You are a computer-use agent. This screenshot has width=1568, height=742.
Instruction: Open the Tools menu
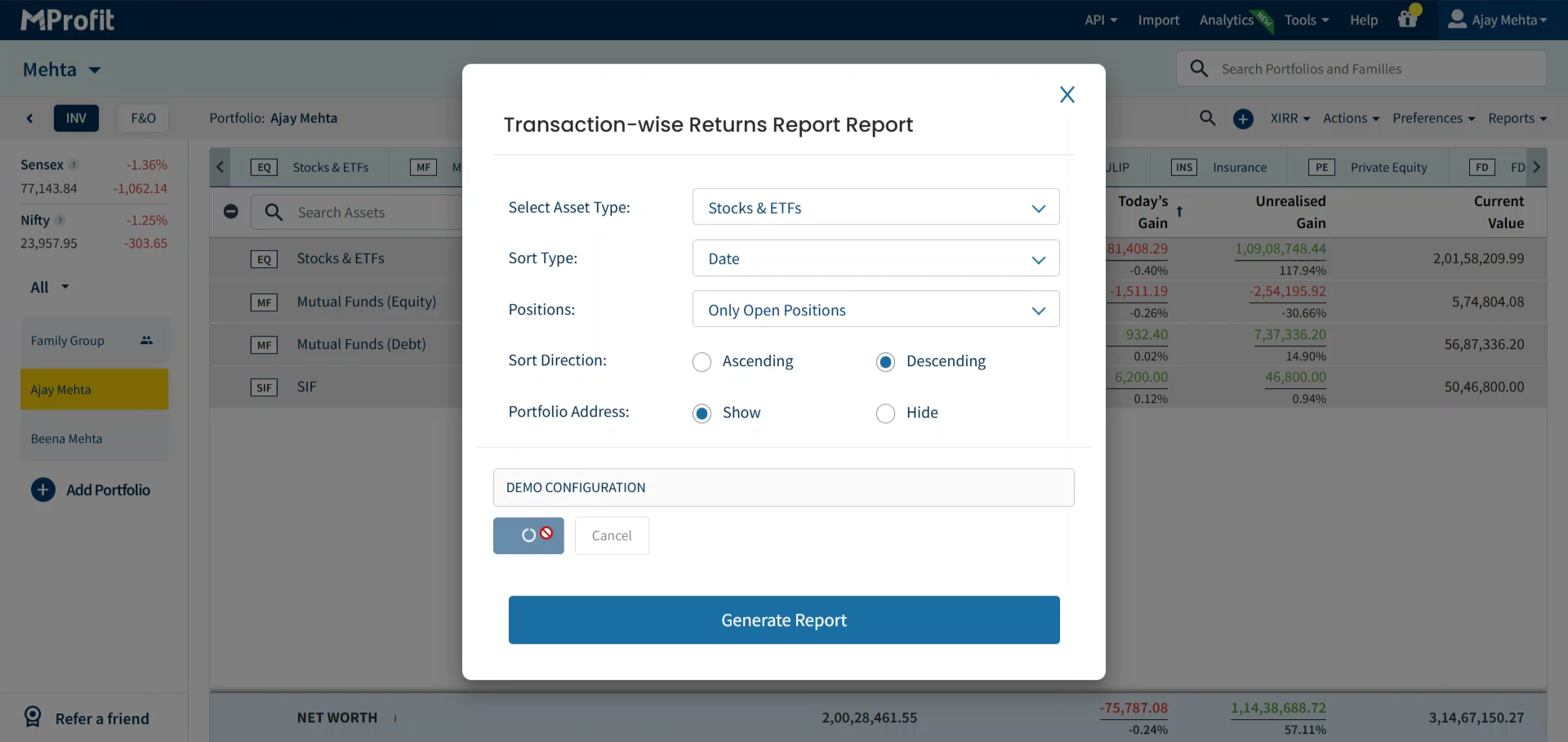pyautogui.click(x=1307, y=20)
